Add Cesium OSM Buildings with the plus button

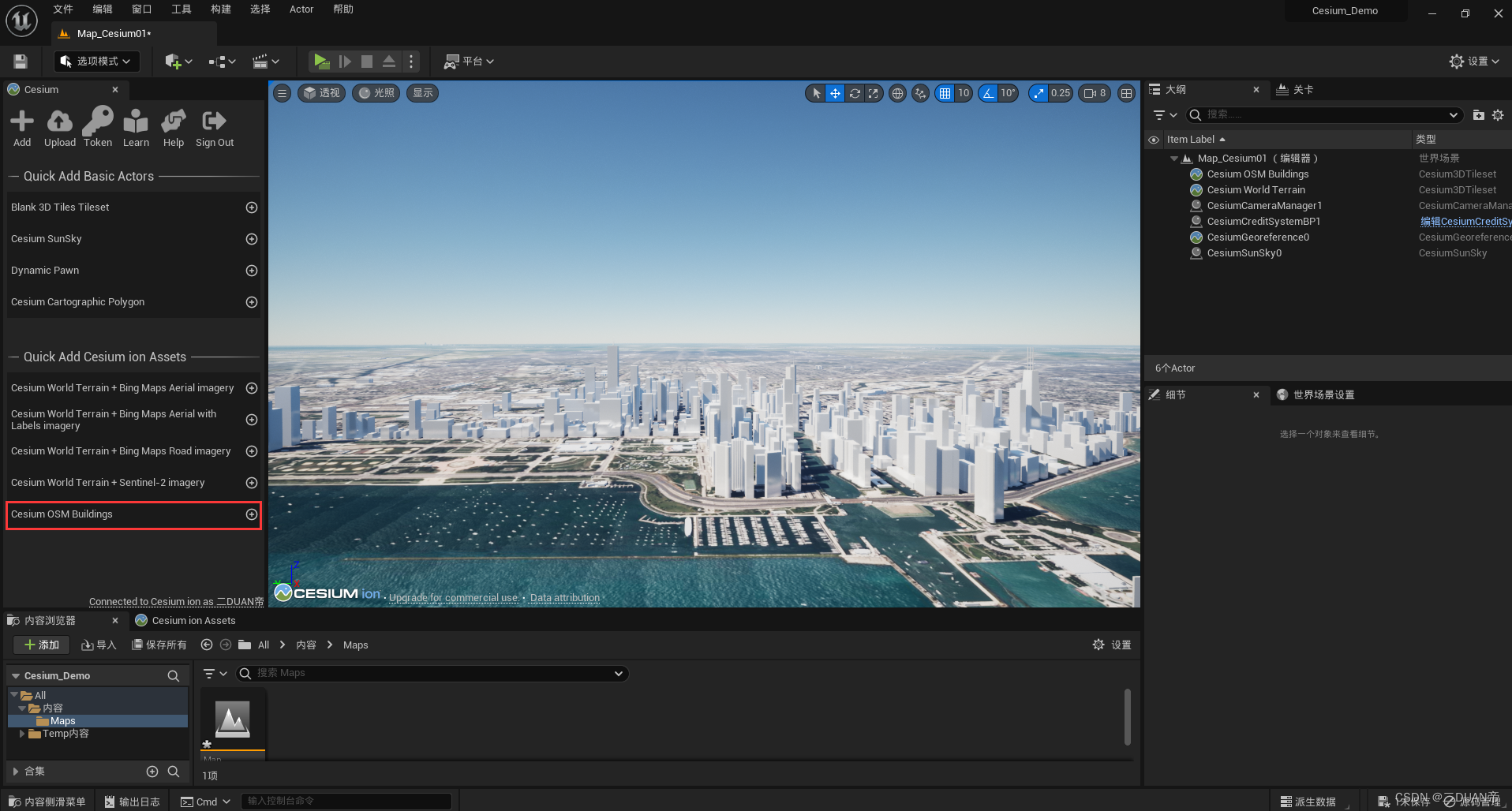(251, 514)
